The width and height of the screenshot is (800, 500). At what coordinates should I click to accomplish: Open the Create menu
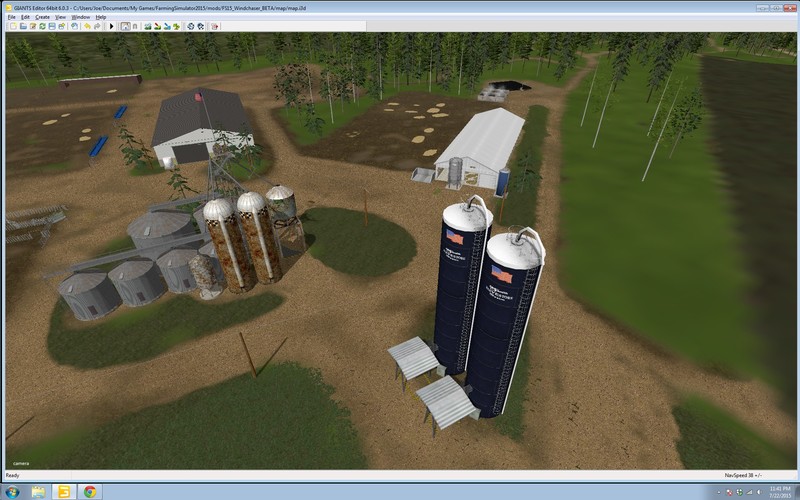pyautogui.click(x=42, y=17)
